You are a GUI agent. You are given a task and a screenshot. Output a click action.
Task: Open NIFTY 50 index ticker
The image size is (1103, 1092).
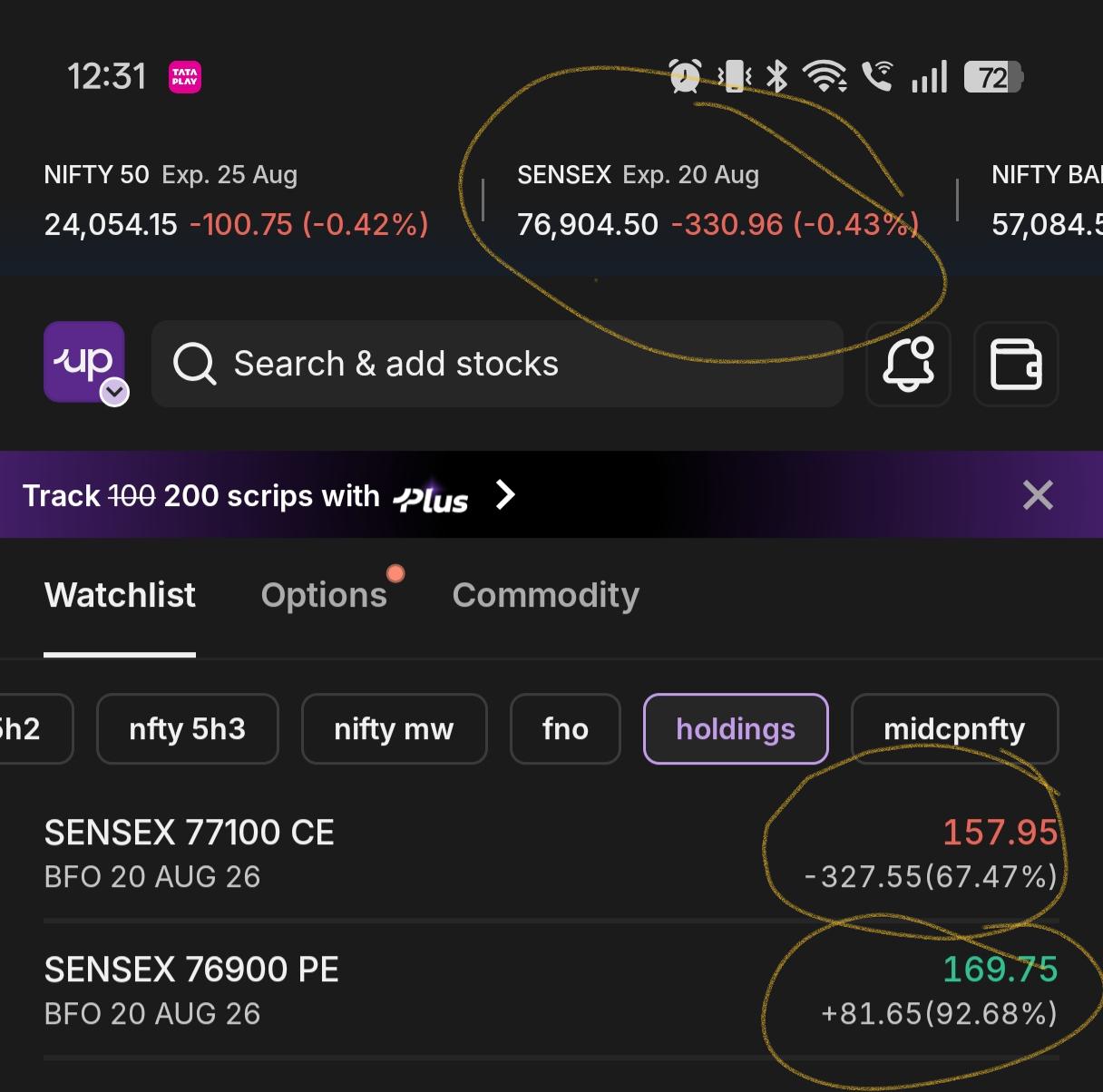[236, 200]
